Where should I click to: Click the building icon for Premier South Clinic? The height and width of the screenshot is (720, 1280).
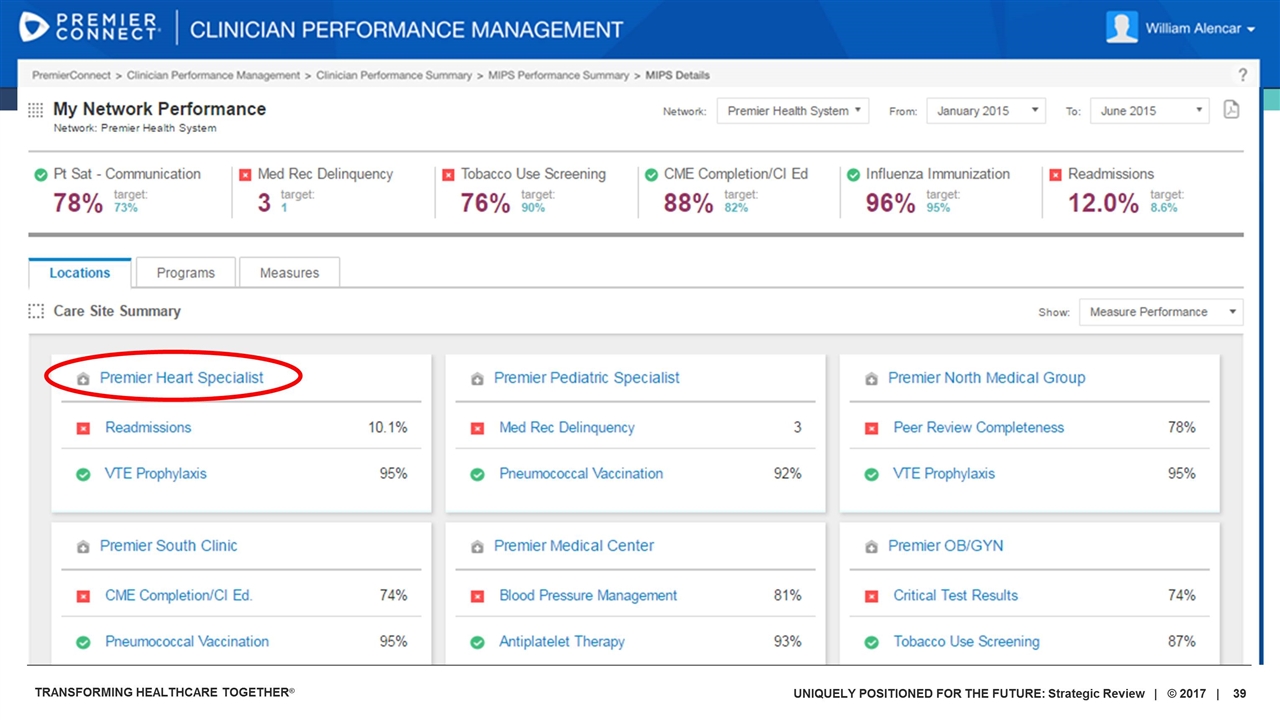point(83,547)
